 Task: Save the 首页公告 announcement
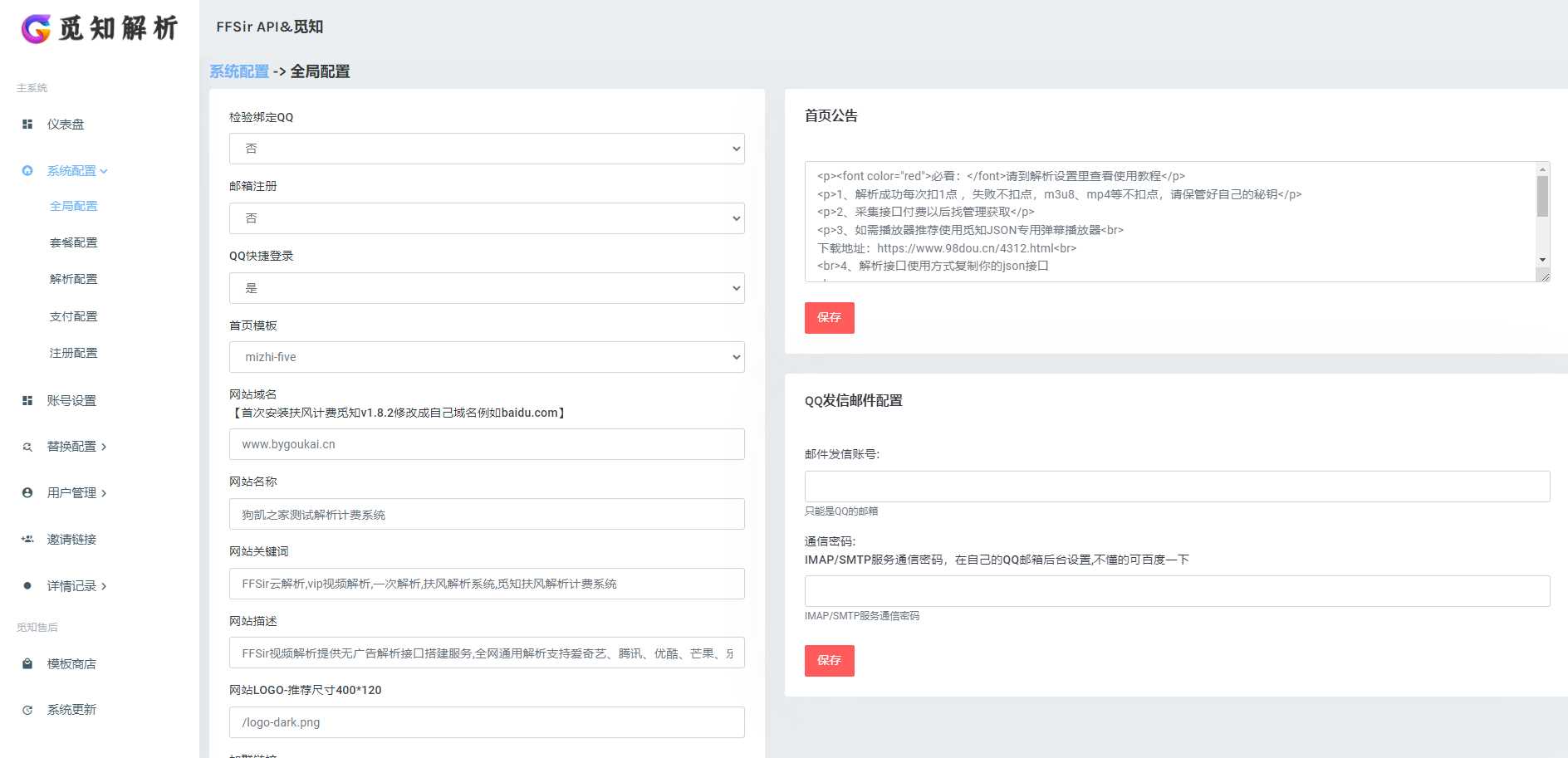point(828,317)
